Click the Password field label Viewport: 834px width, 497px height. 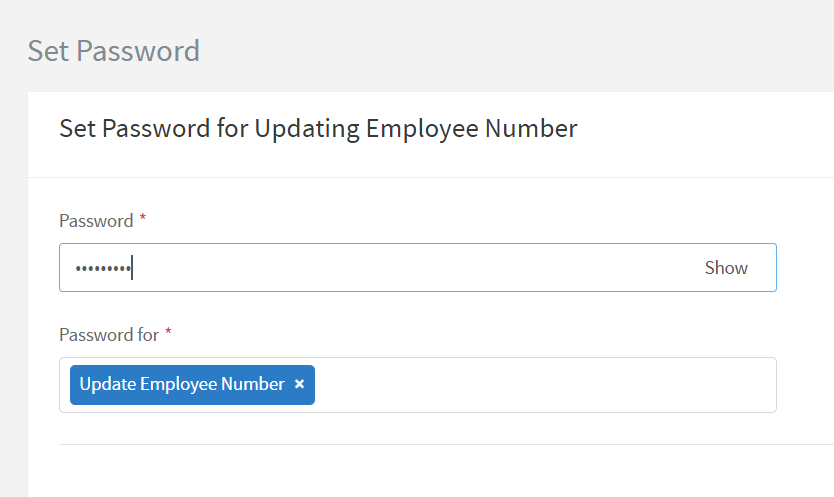96,221
